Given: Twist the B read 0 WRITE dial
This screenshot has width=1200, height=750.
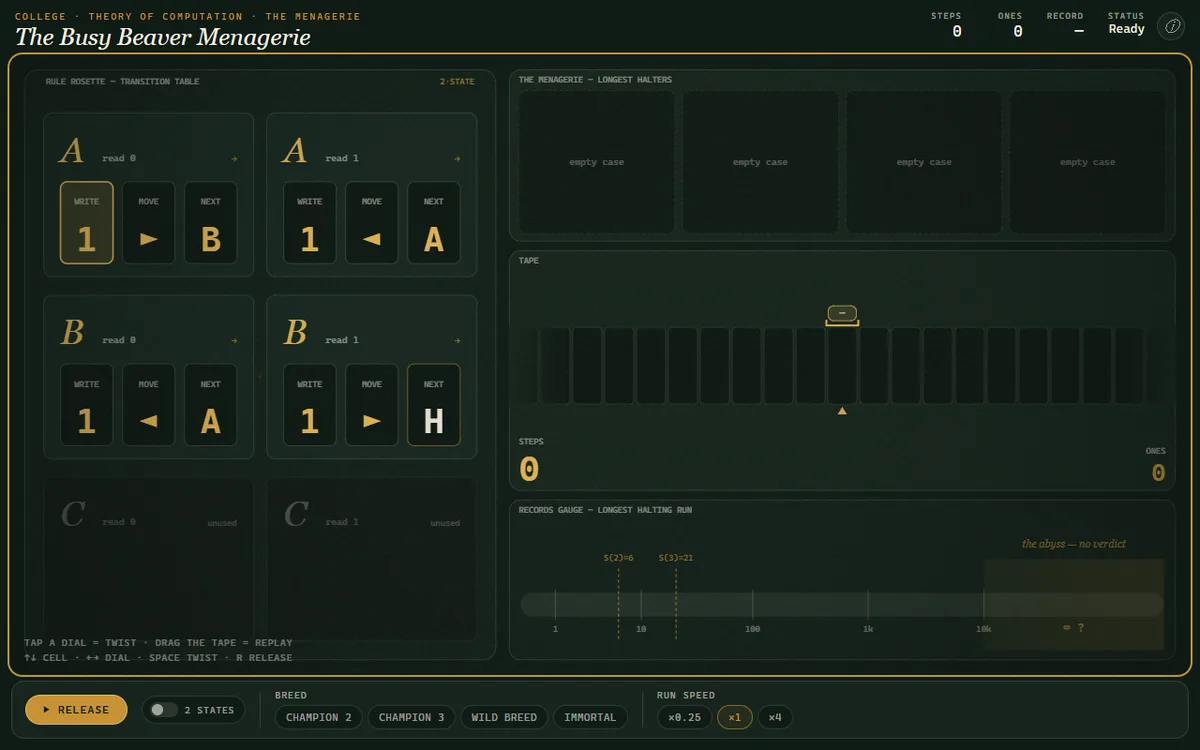Looking at the screenshot, I should pos(87,405).
